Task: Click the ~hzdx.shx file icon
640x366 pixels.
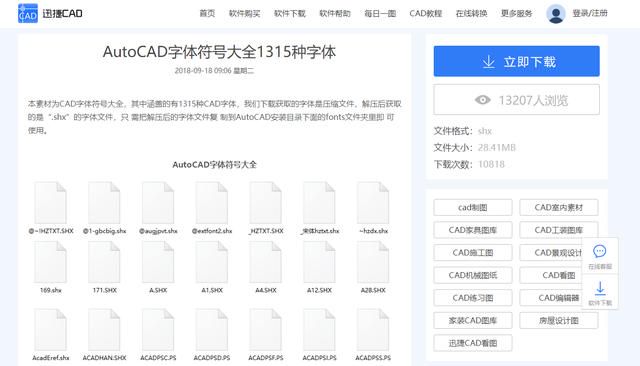Action: 373,203
